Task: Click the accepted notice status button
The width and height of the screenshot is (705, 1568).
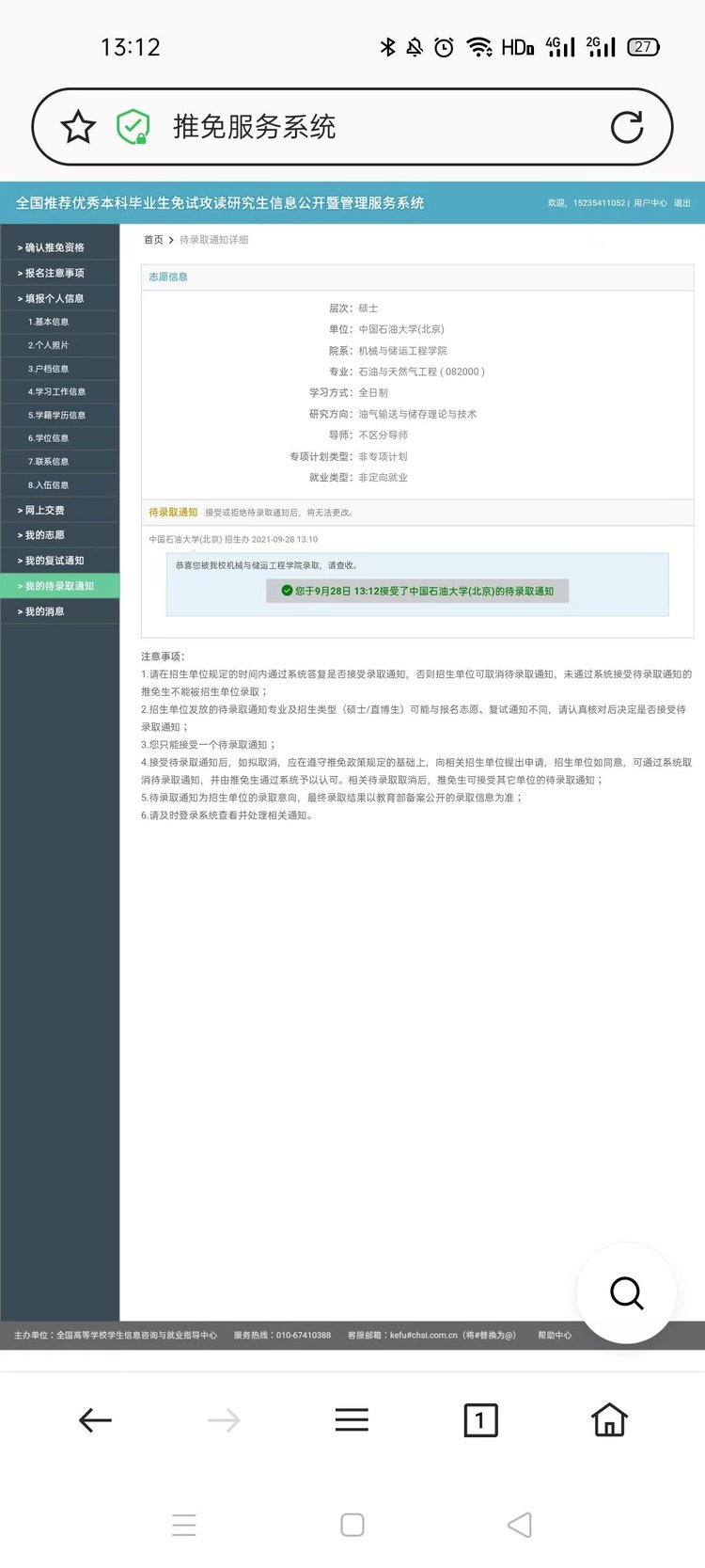Action: pos(417,591)
